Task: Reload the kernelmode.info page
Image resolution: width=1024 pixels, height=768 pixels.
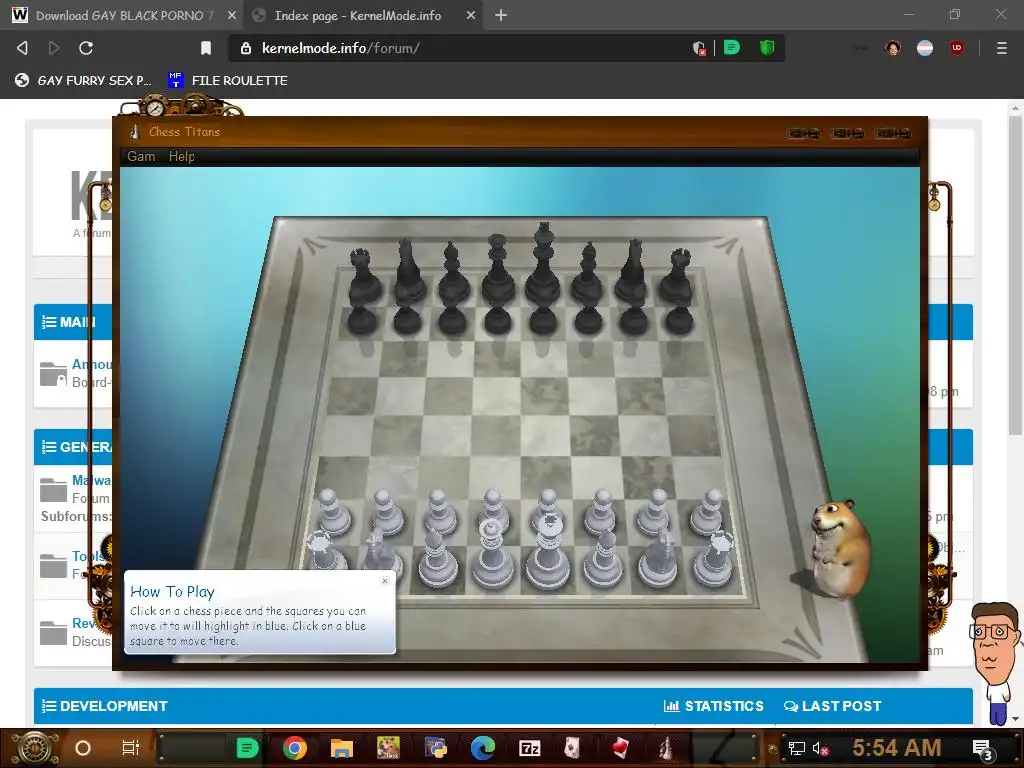Action: (x=86, y=48)
